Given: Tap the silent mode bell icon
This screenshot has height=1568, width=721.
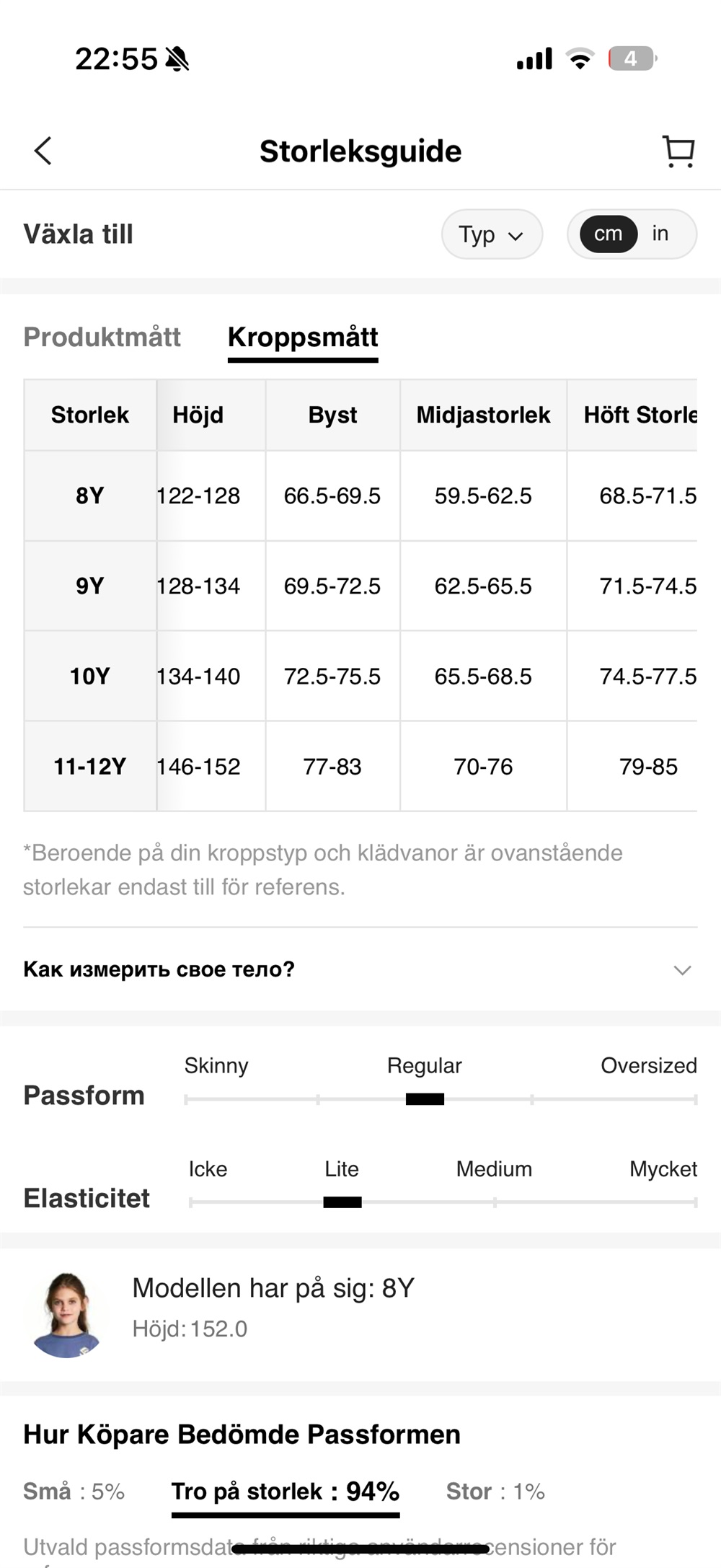Looking at the screenshot, I should click(177, 59).
